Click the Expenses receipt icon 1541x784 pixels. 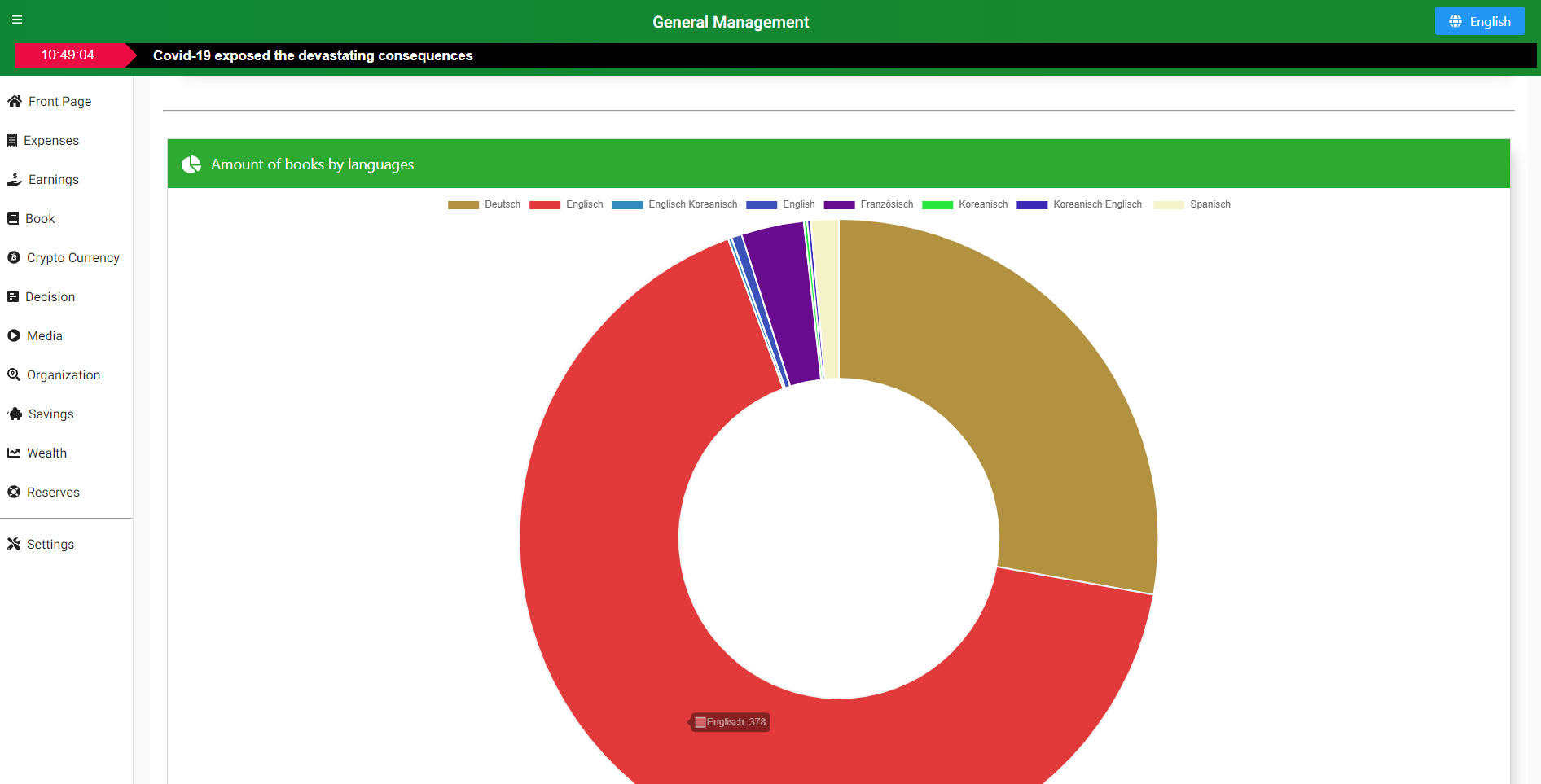(12, 140)
